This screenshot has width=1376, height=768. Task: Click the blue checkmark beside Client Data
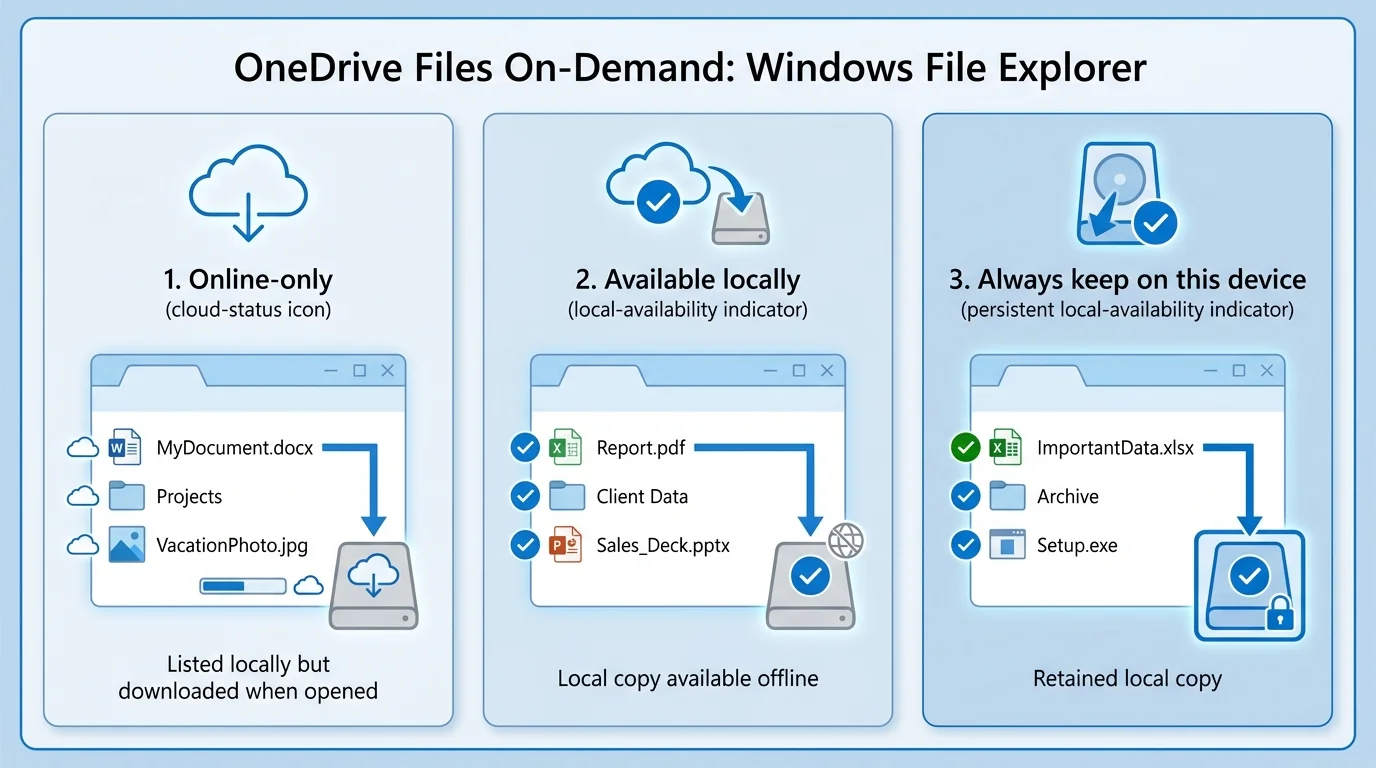pos(525,496)
